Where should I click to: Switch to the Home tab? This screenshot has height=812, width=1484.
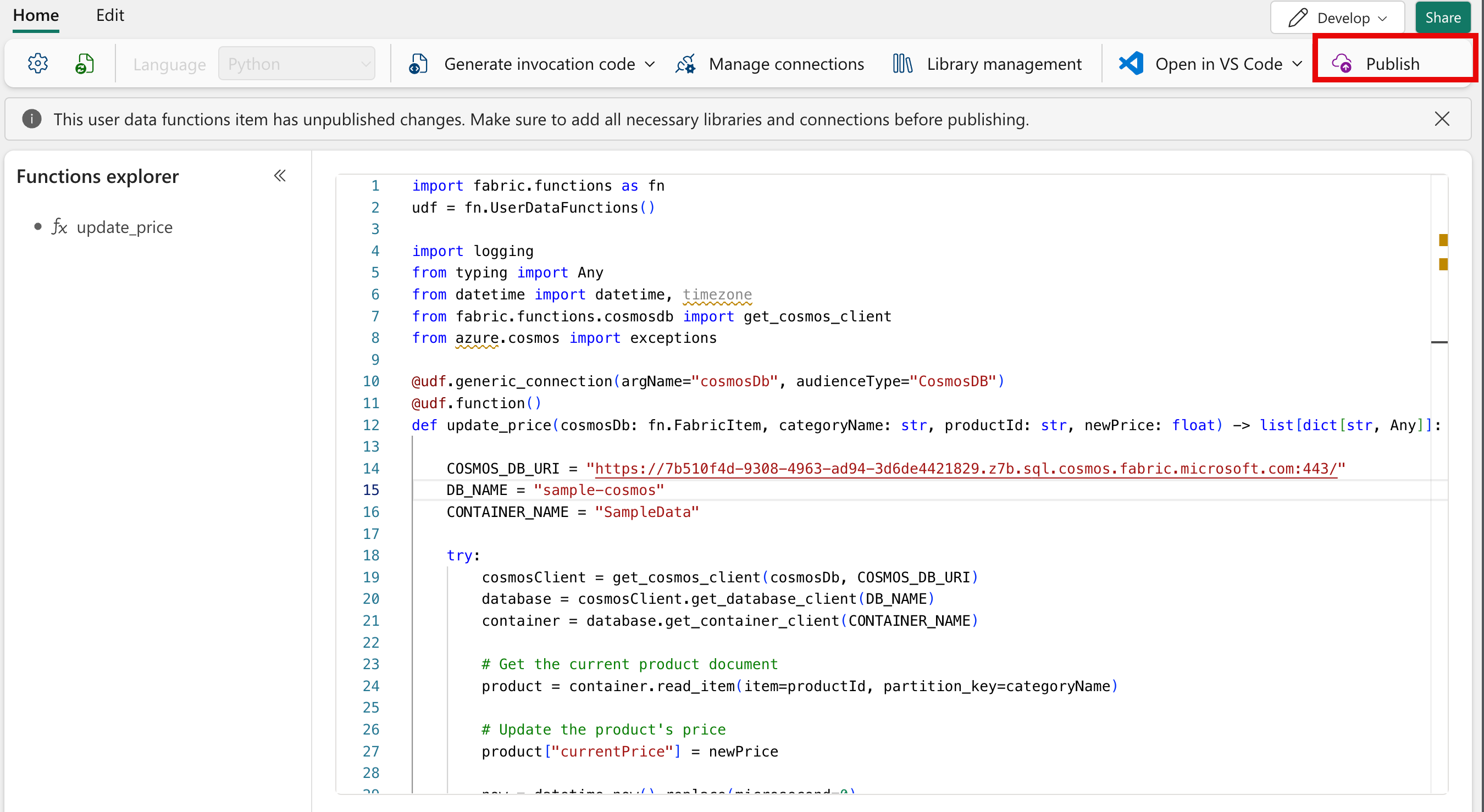point(36,15)
